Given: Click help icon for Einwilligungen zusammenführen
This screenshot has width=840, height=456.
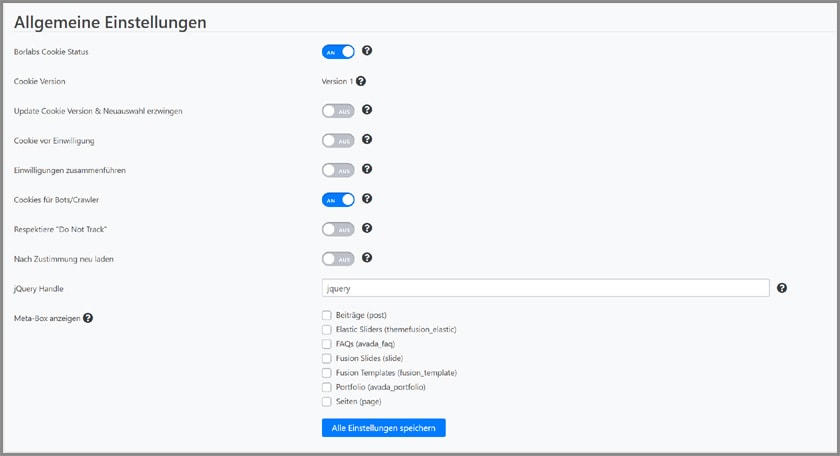Looking at the screenshot, I should (367, 170).
